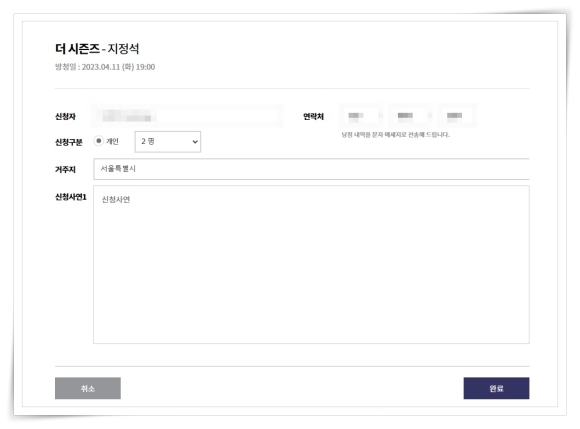Viewport: 580px width, 429px height.
Task: Click the 완료 submit button
Action: point(496,388)
